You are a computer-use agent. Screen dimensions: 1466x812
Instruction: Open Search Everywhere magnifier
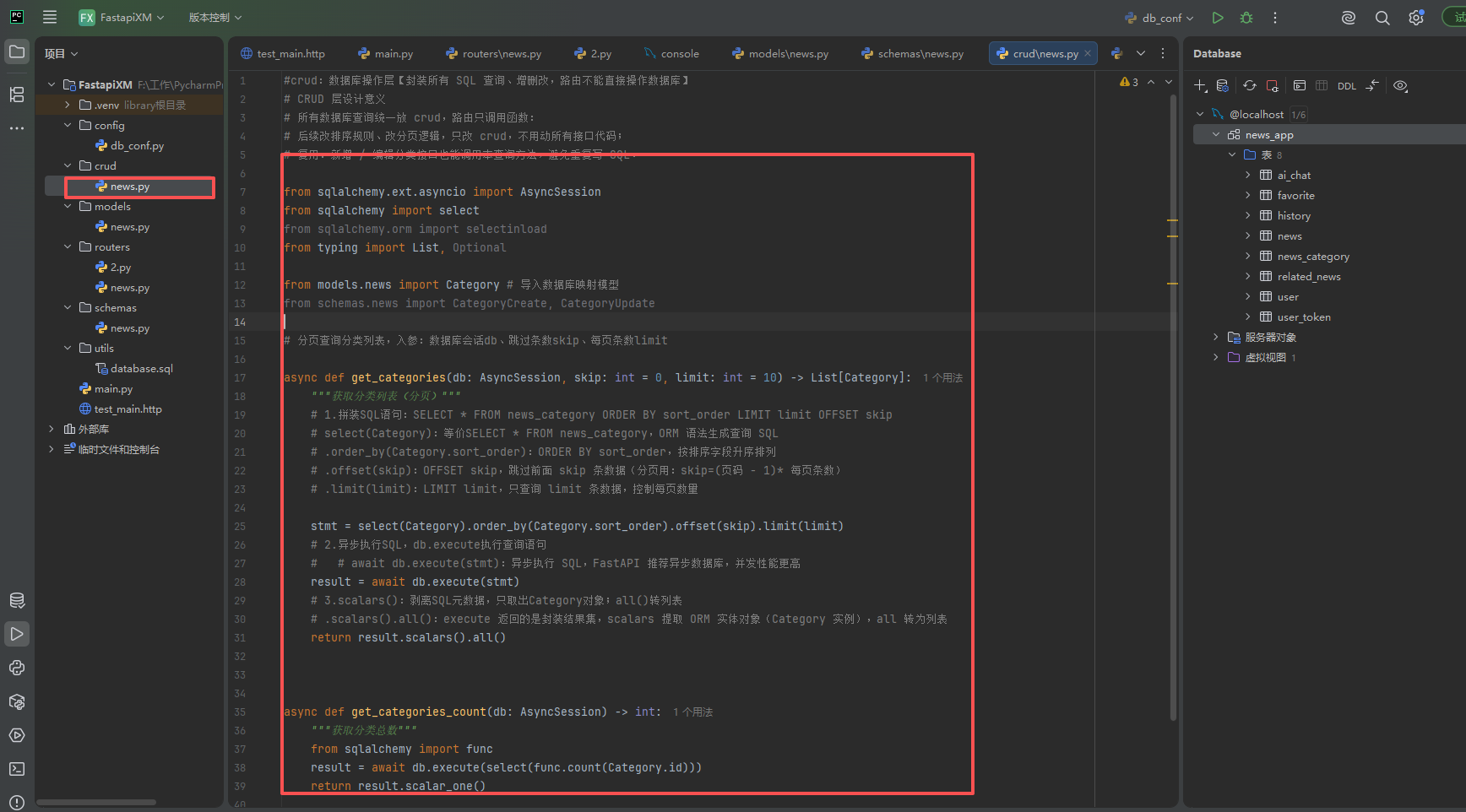(1382, 18)
